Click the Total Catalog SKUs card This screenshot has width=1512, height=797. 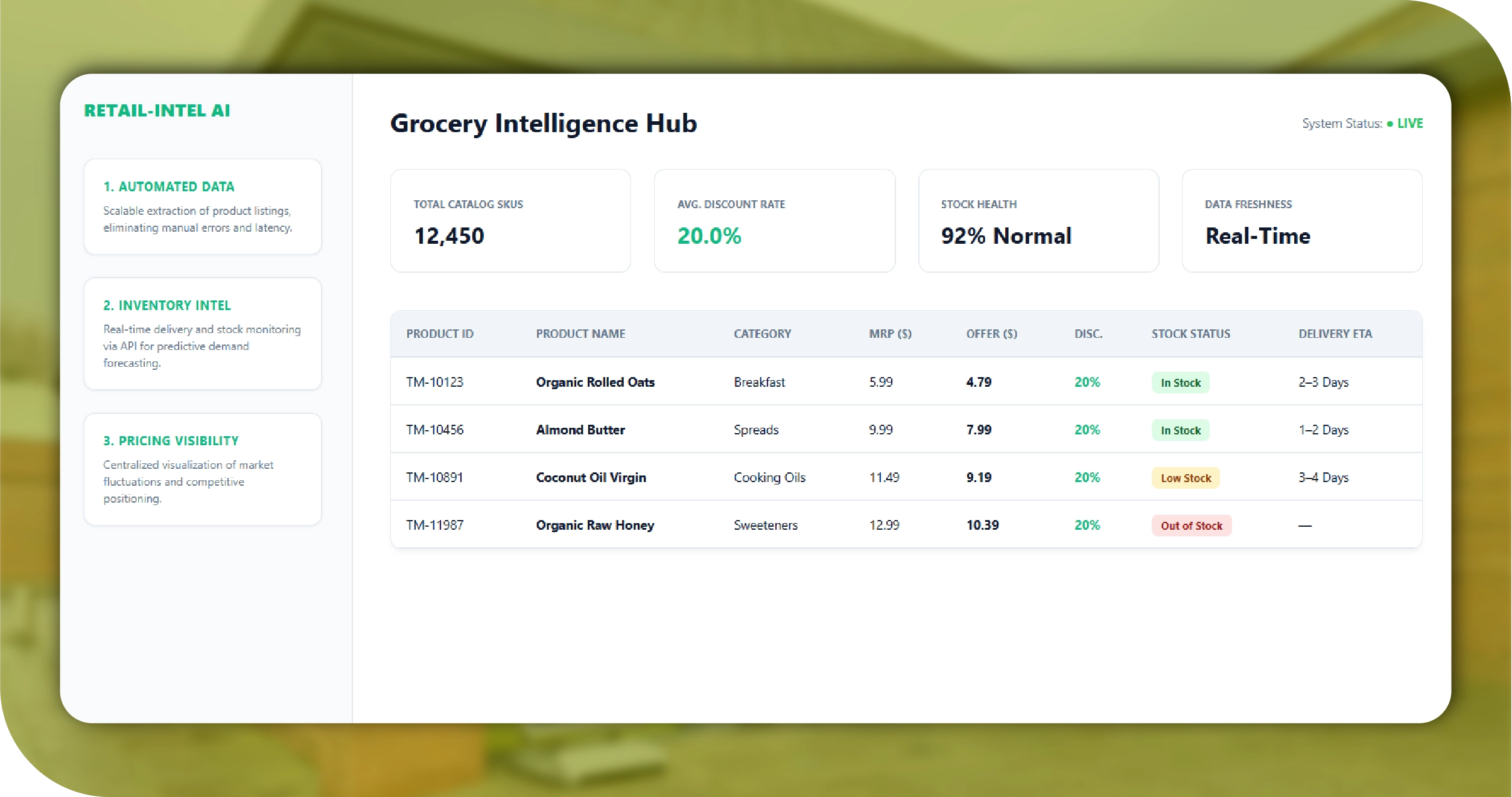(510, 220)
